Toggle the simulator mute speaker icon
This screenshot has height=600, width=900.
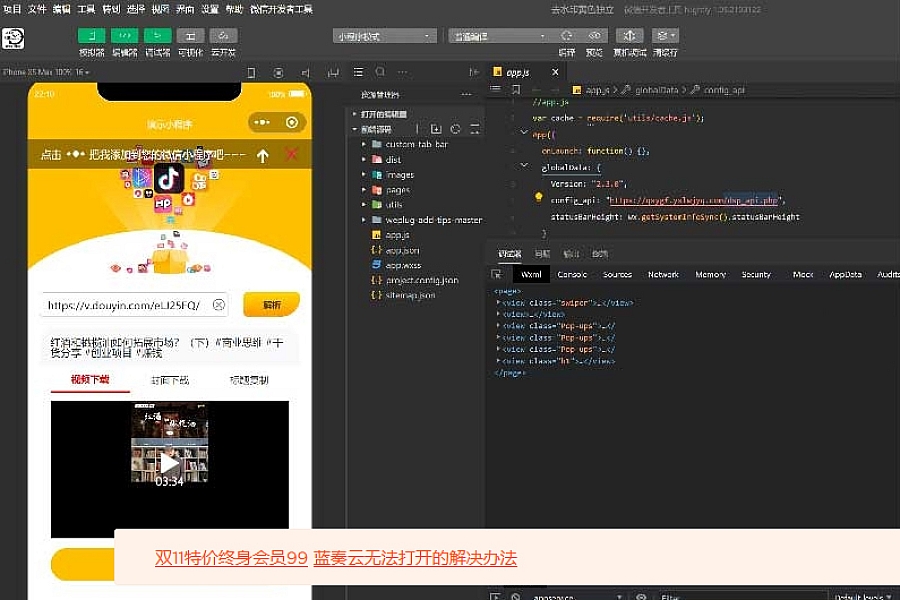[x=306, y=73]
